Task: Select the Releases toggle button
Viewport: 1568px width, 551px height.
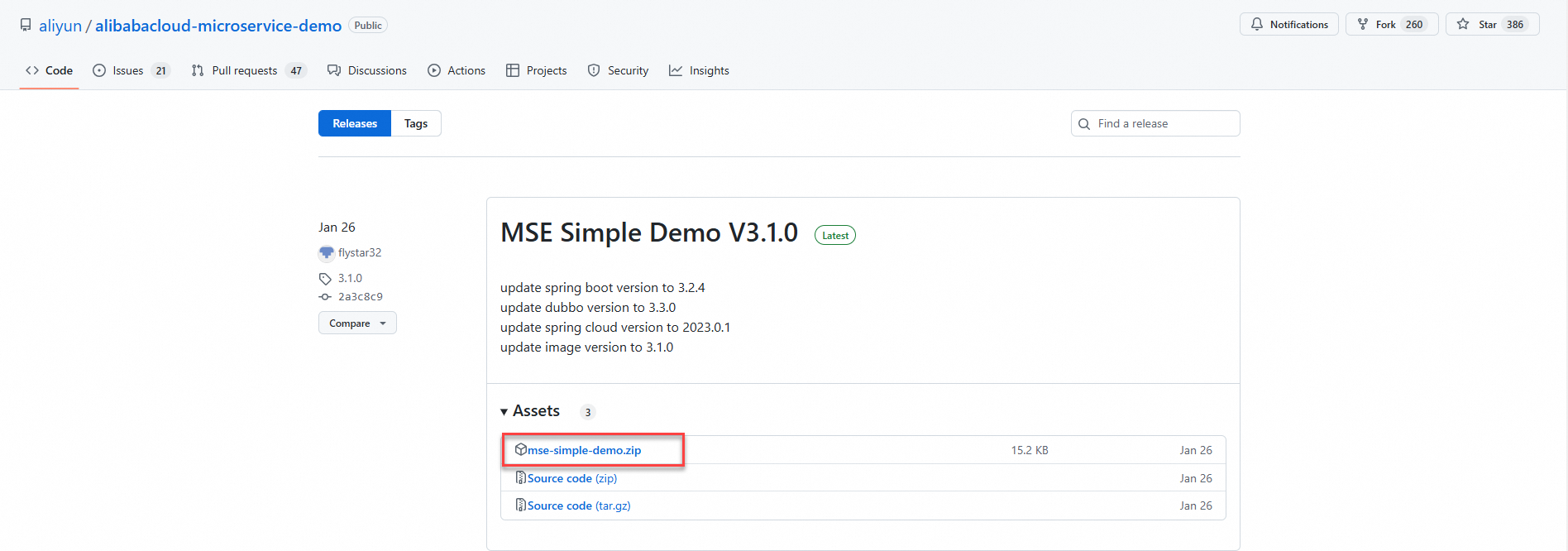Action: (x=355, y=123)
